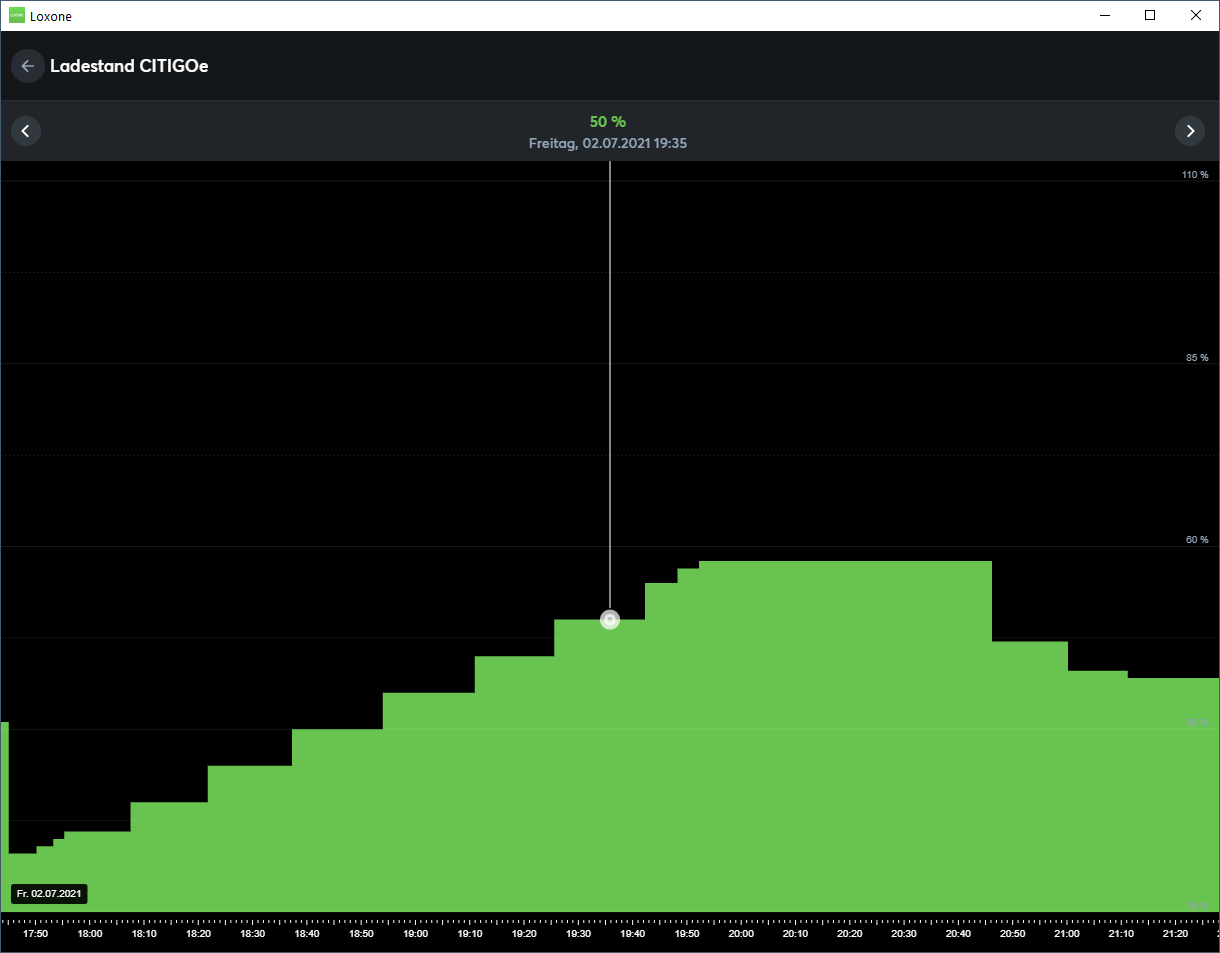Viewport: 1220px width, 953px height.
Task: Advance to the next time period with the right chevron
Action: [x=1189, y=131]
